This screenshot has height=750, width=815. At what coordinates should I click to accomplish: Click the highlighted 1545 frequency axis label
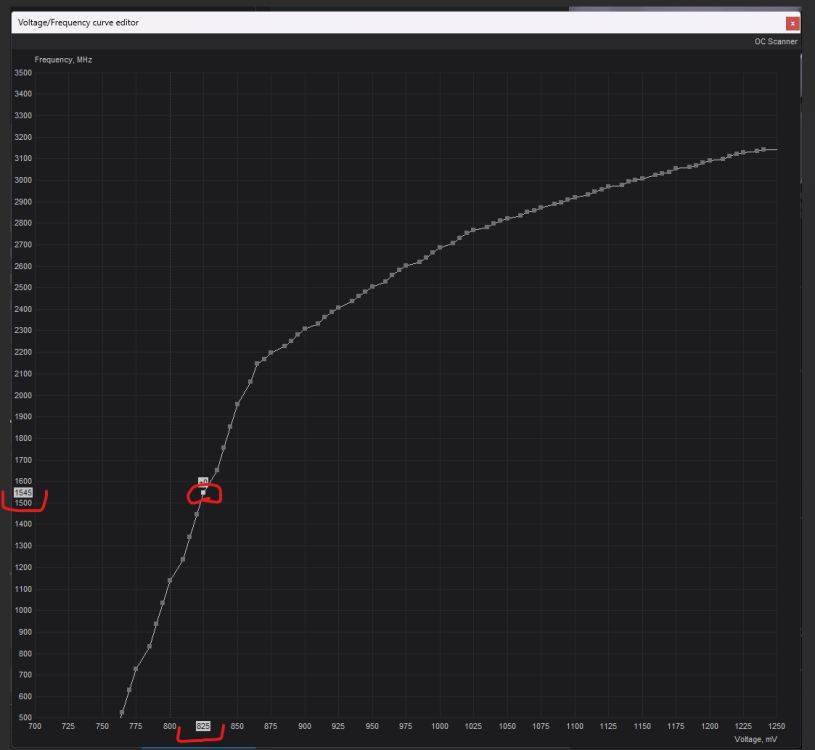click(x=24, y=493)
